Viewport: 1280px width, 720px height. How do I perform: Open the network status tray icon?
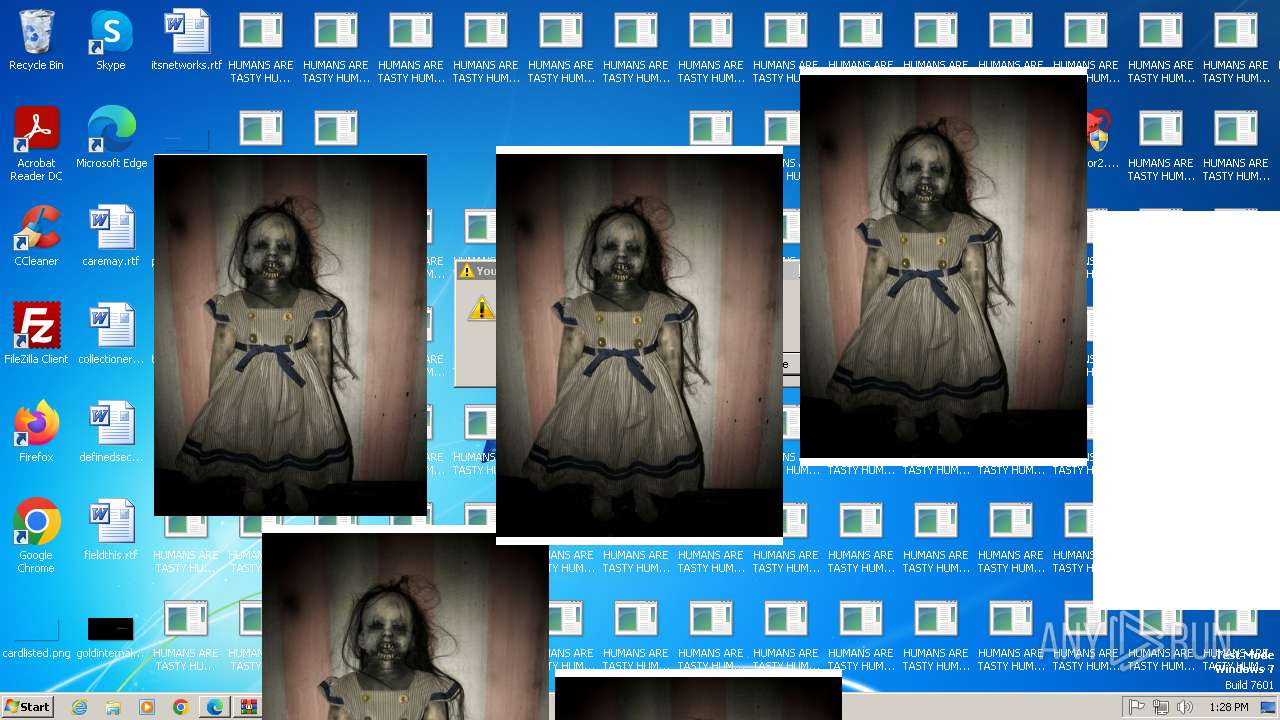[1161, 707]
